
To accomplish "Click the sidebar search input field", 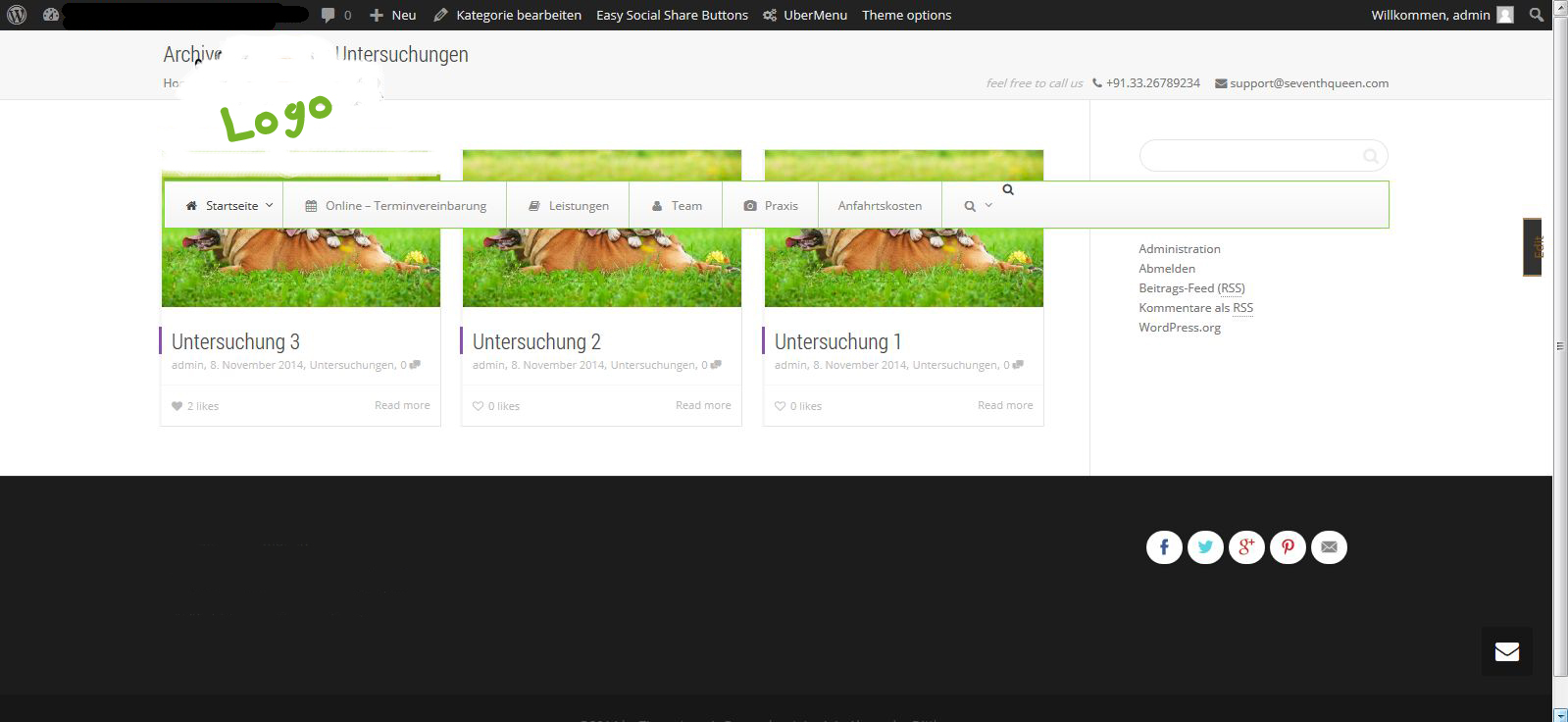I will point(1250,156).
